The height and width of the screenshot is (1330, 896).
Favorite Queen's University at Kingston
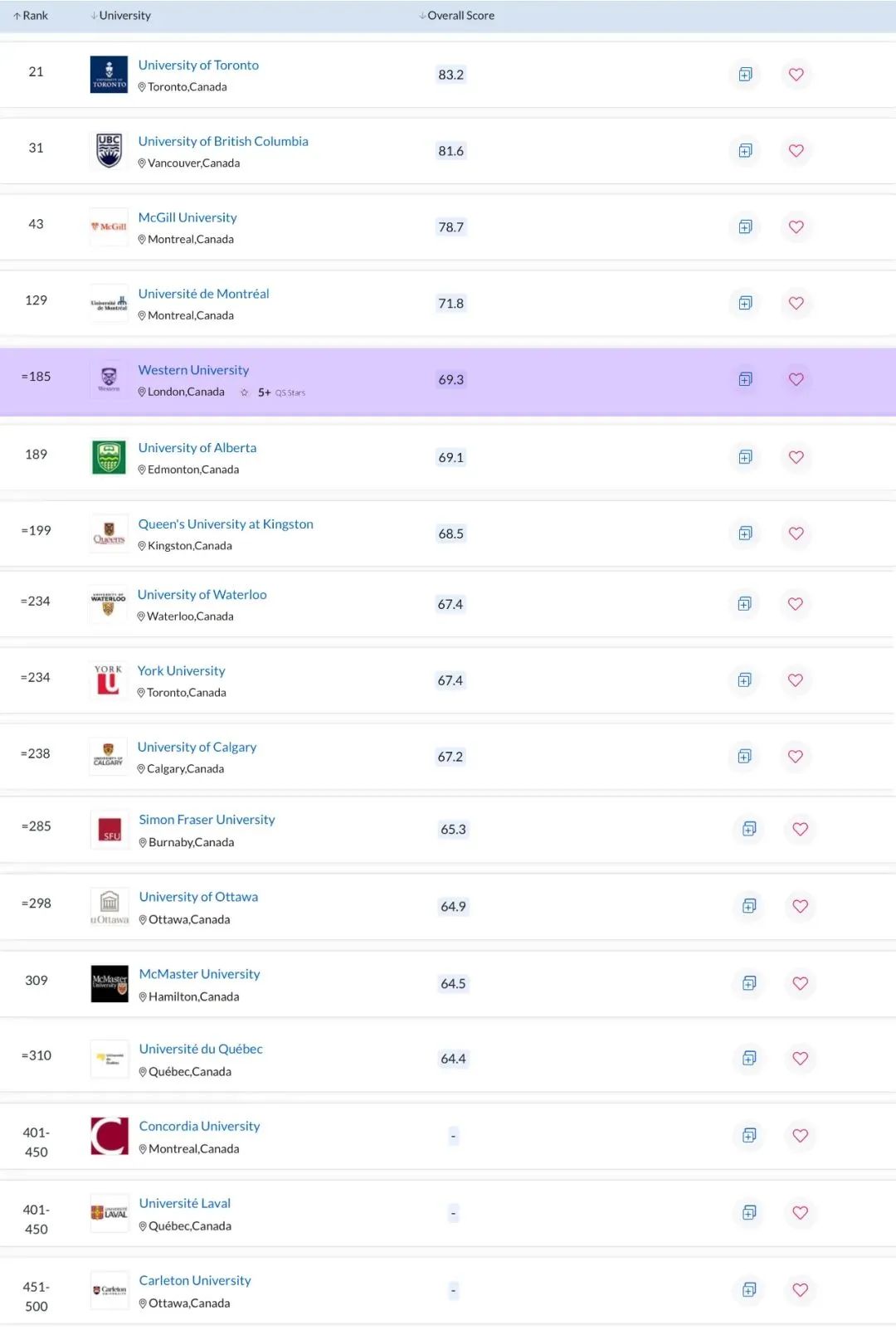(796, 533)
